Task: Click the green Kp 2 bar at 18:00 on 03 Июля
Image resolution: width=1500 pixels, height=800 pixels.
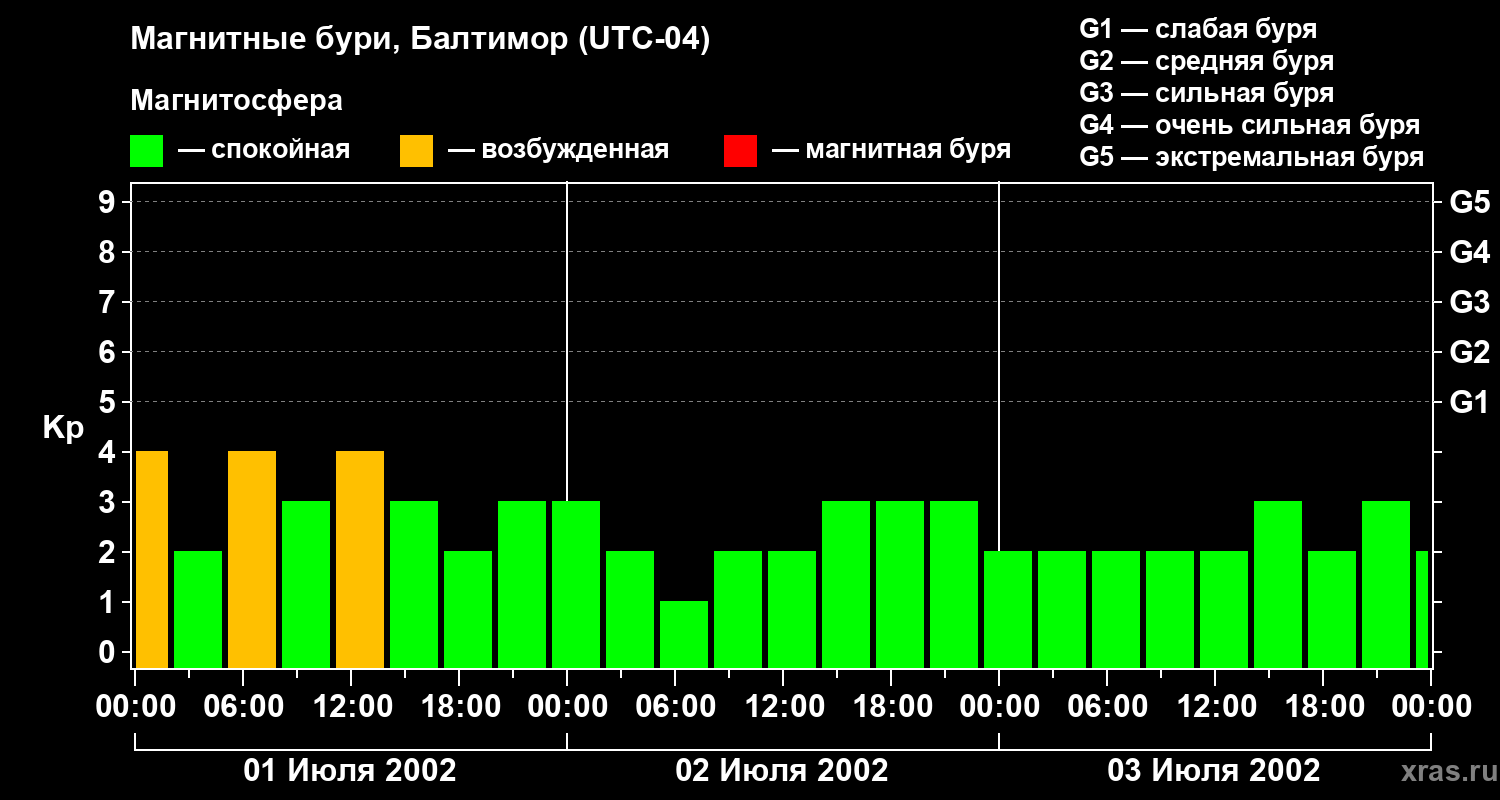Action: pyautogui.click(x=1332, y=609)
